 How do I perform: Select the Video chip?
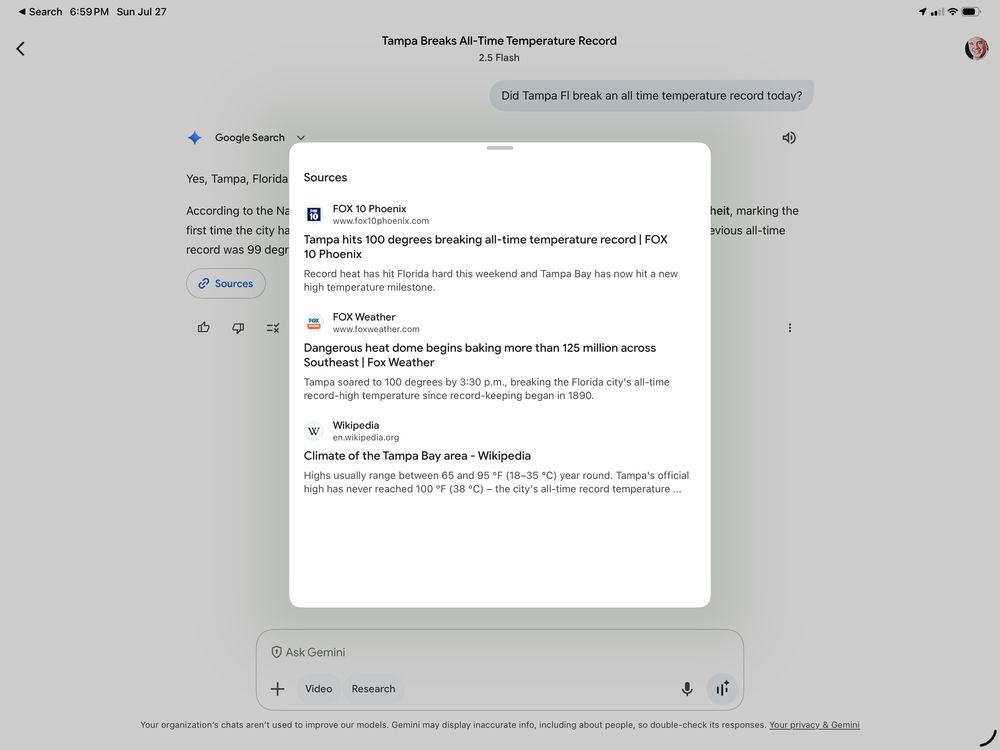318,689
